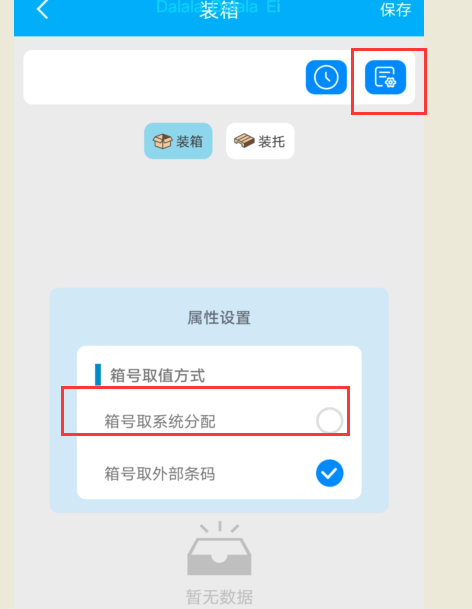Click the 暂无数据 placeholder text
This screenshot has height=609, width=472.
tap(219, 597)
